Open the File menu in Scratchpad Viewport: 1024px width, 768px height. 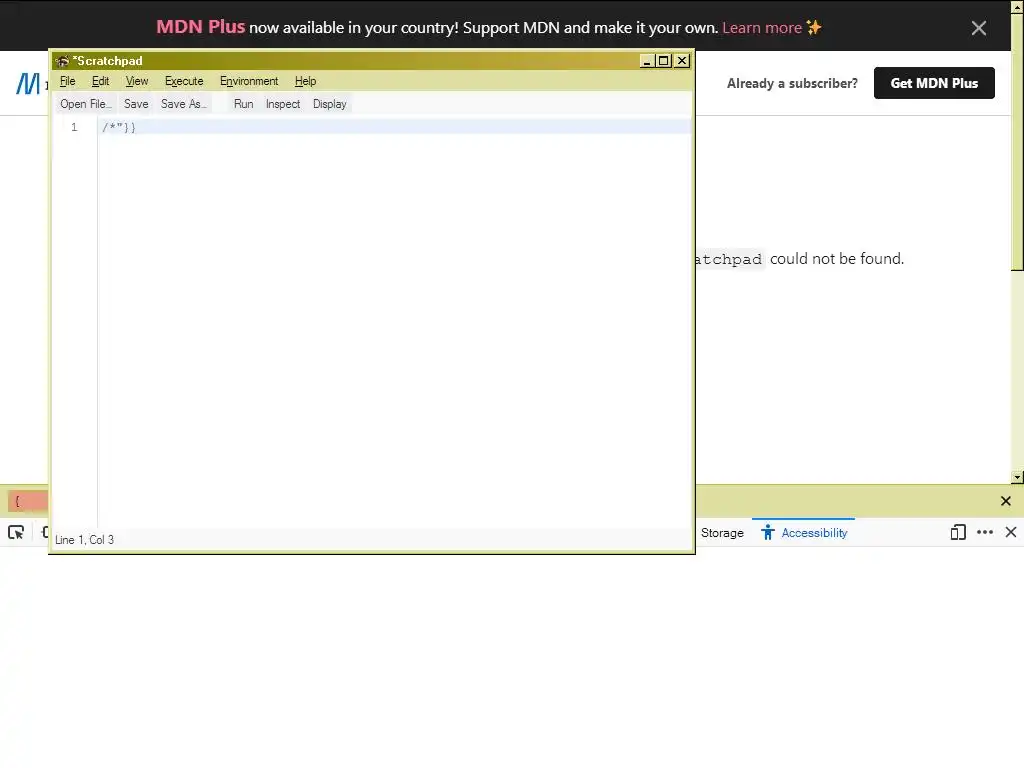(67, 81)
